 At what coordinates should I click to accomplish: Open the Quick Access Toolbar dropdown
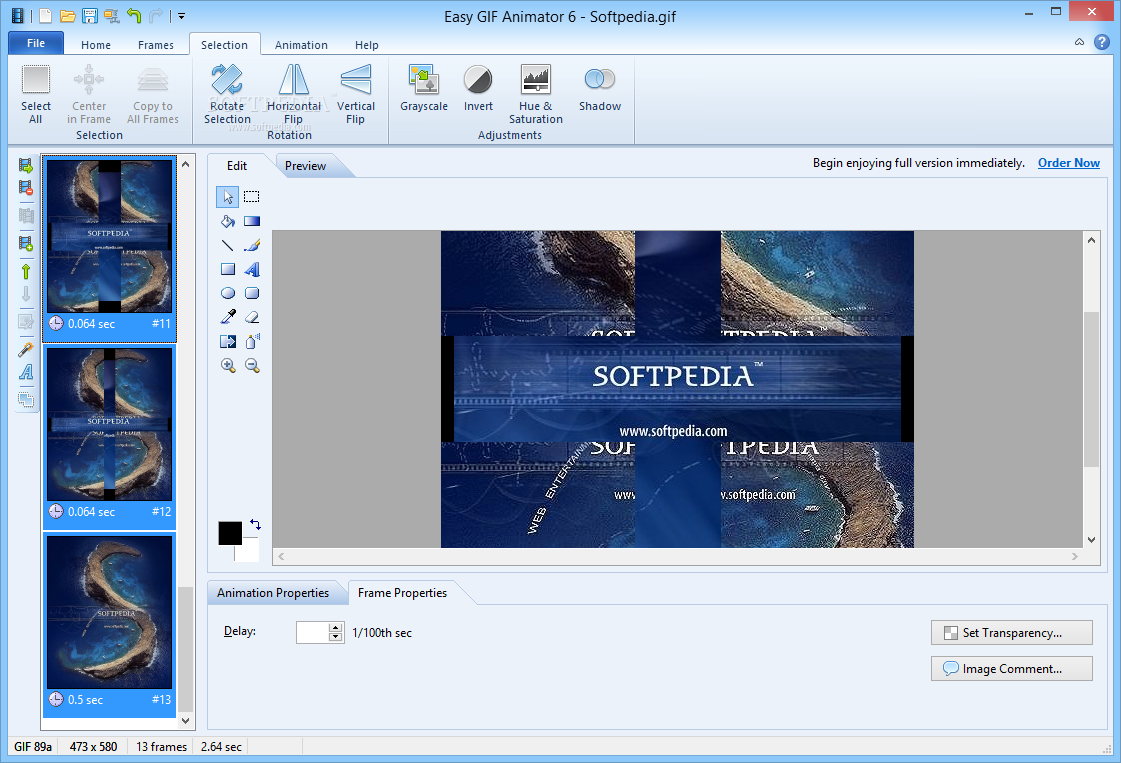click(x=181, y=16)
